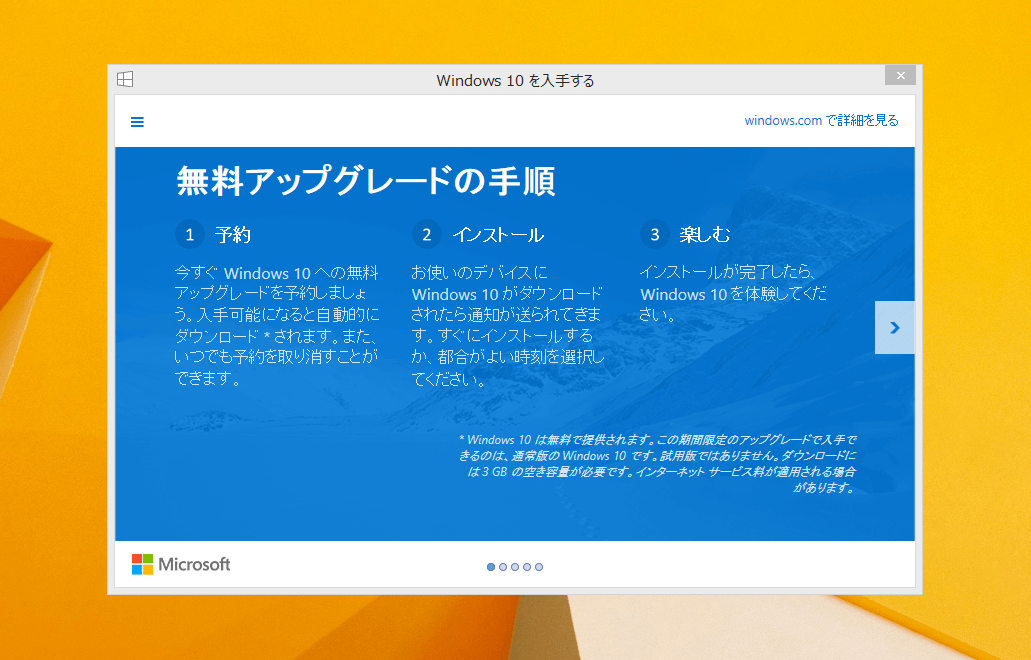Open 'windows.com で詳細を見る' link
Viewport: 1031px width, 660px height.
coord(821,120)
